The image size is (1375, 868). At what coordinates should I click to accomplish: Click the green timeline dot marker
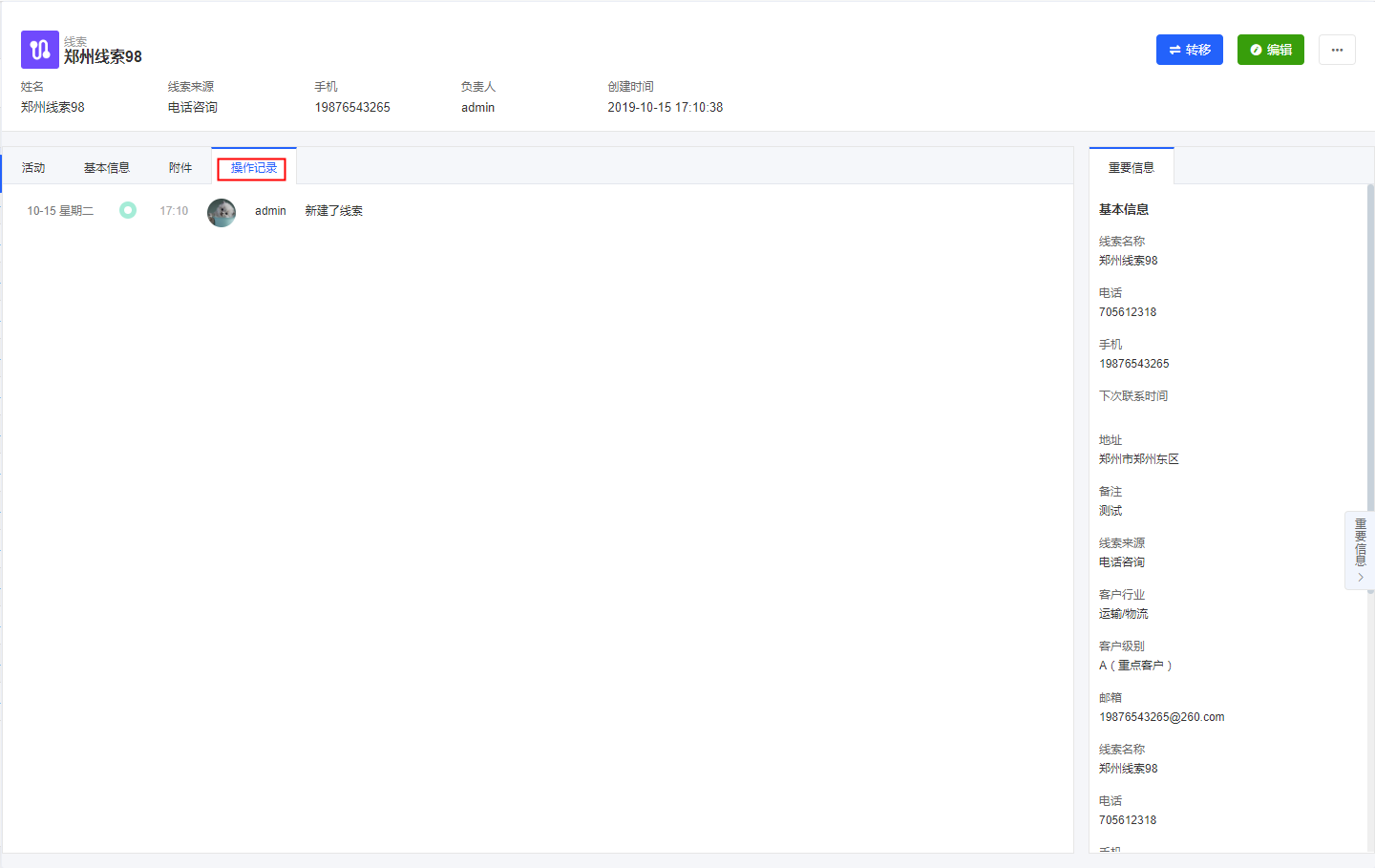128,210
